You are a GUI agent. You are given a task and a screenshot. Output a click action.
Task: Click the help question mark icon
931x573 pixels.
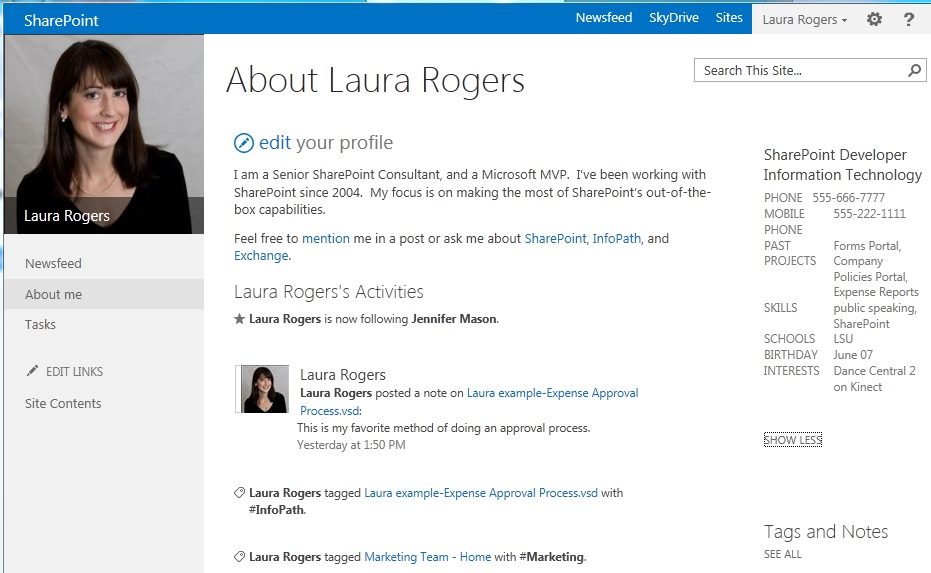coord(908,19)
